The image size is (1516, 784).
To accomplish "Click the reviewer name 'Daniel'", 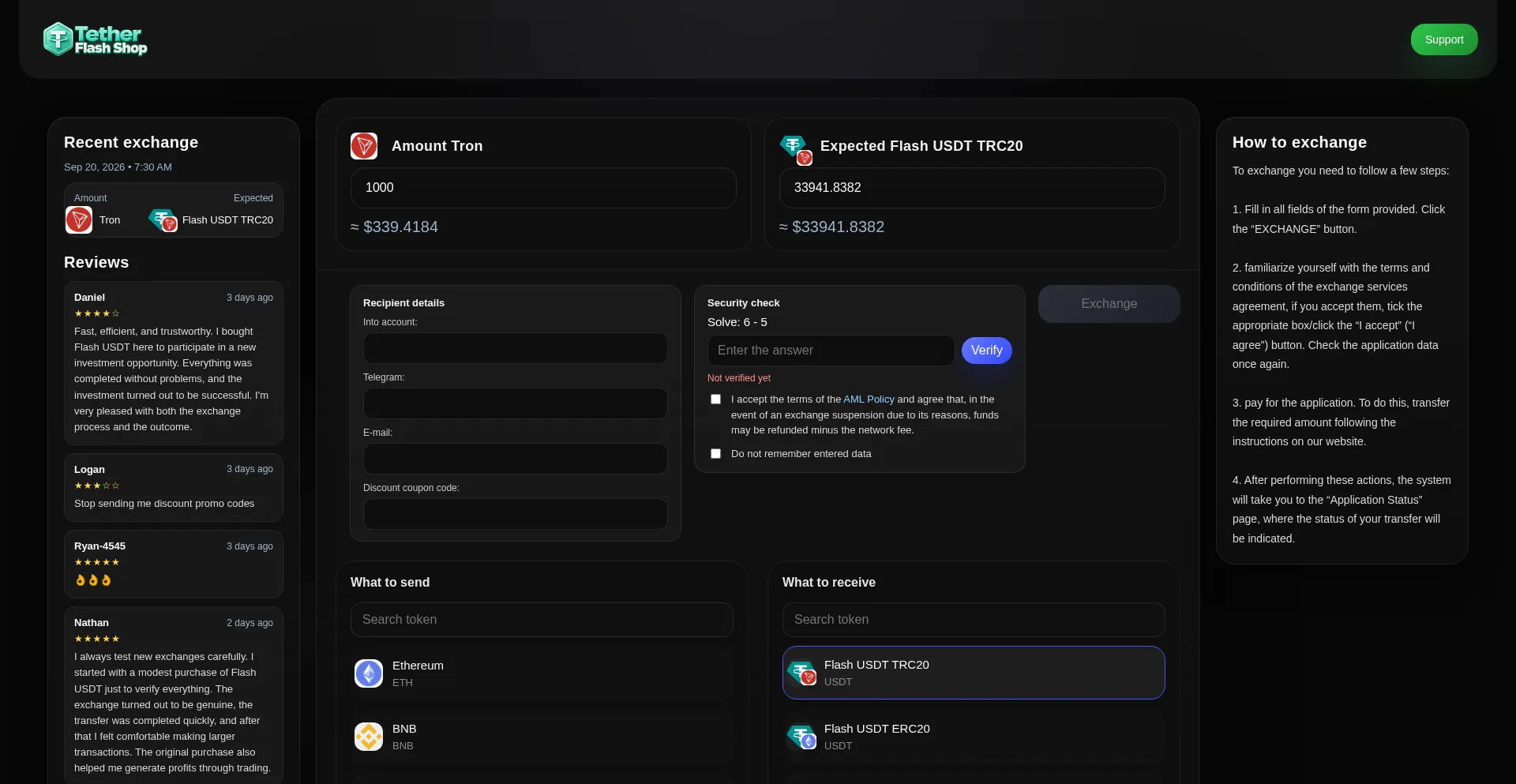I will (x=89, y=298).
